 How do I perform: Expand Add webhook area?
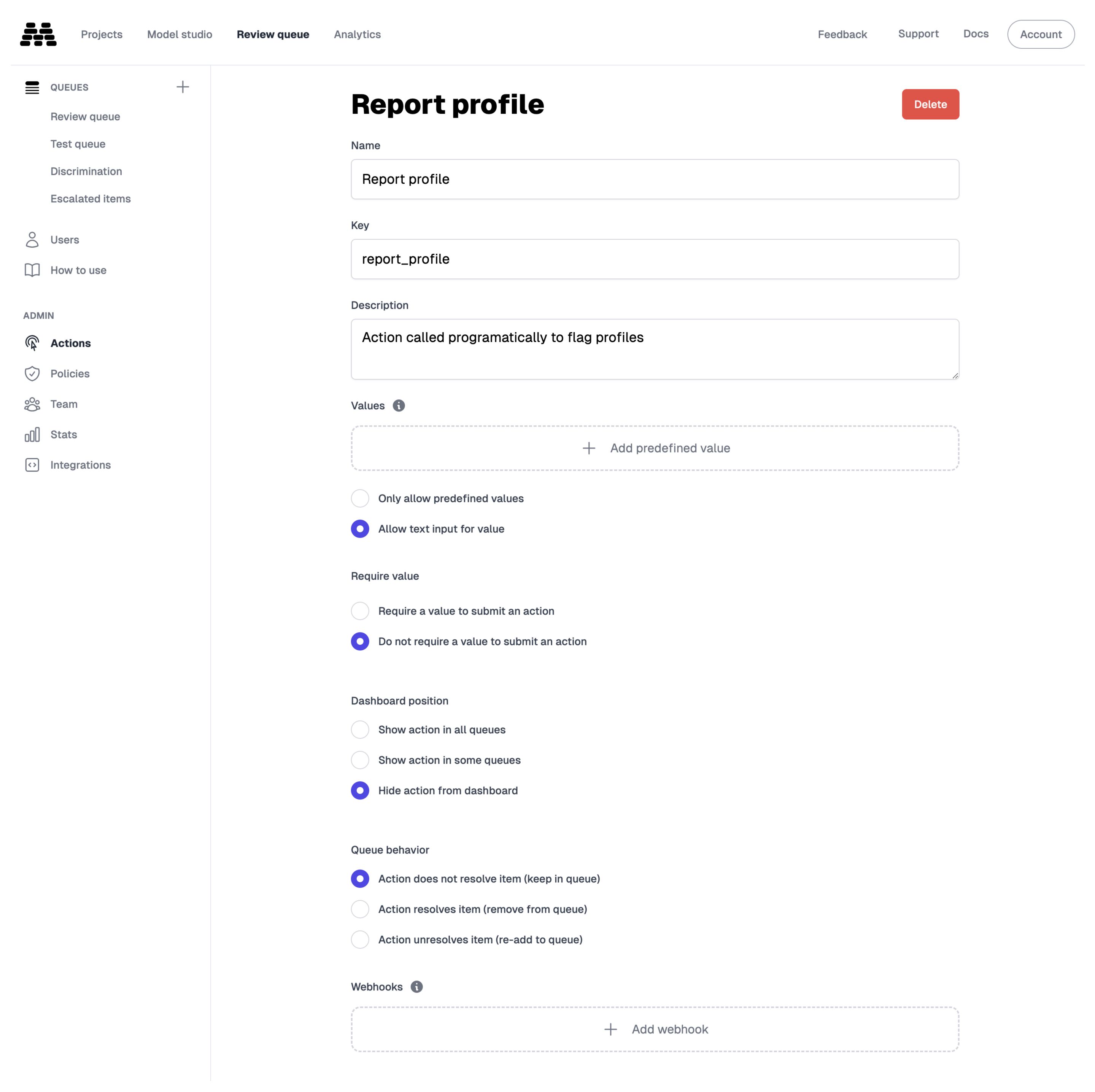click(x=655, y=1029)
